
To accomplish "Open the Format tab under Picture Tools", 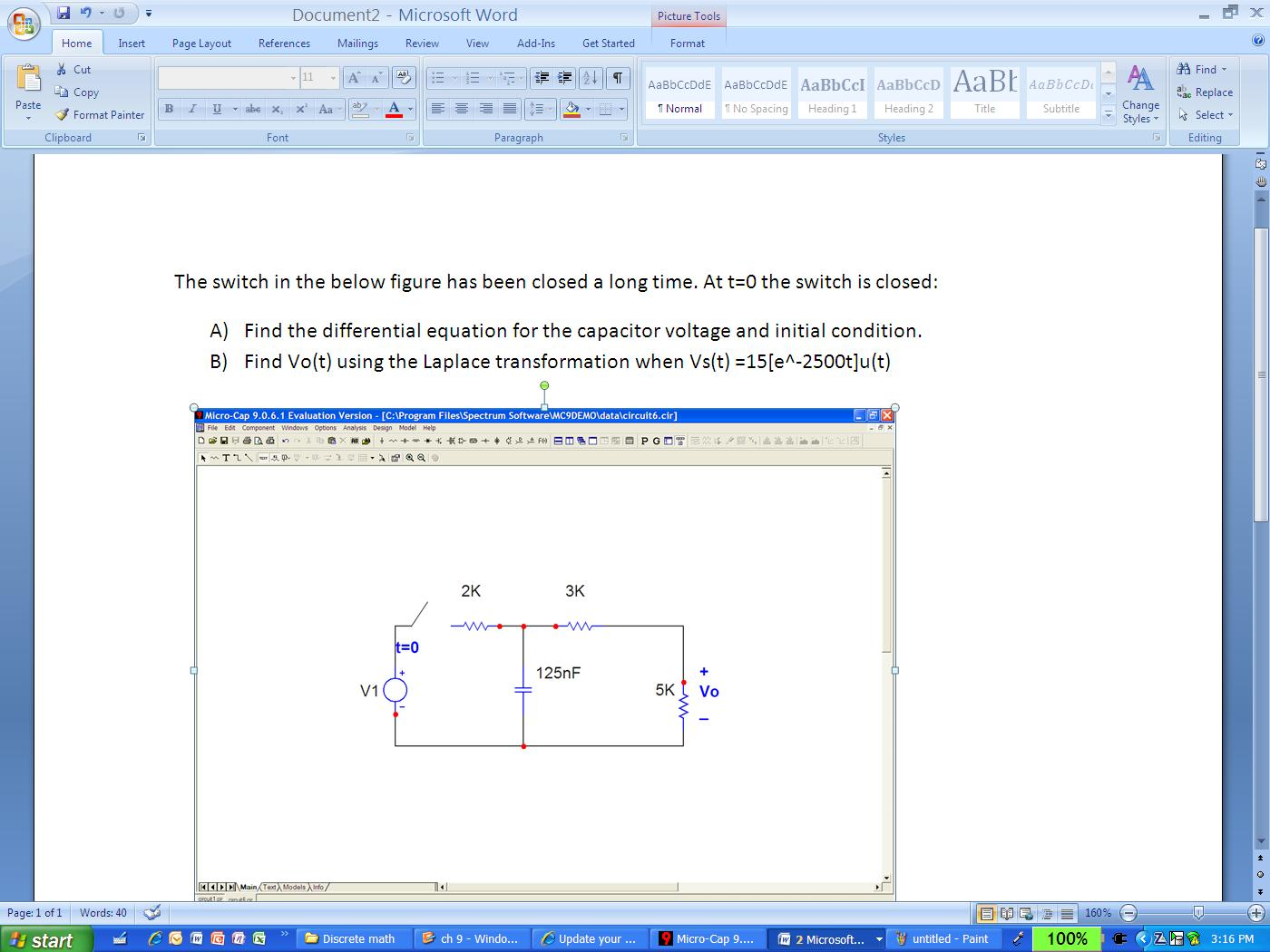I will point(687,44).
